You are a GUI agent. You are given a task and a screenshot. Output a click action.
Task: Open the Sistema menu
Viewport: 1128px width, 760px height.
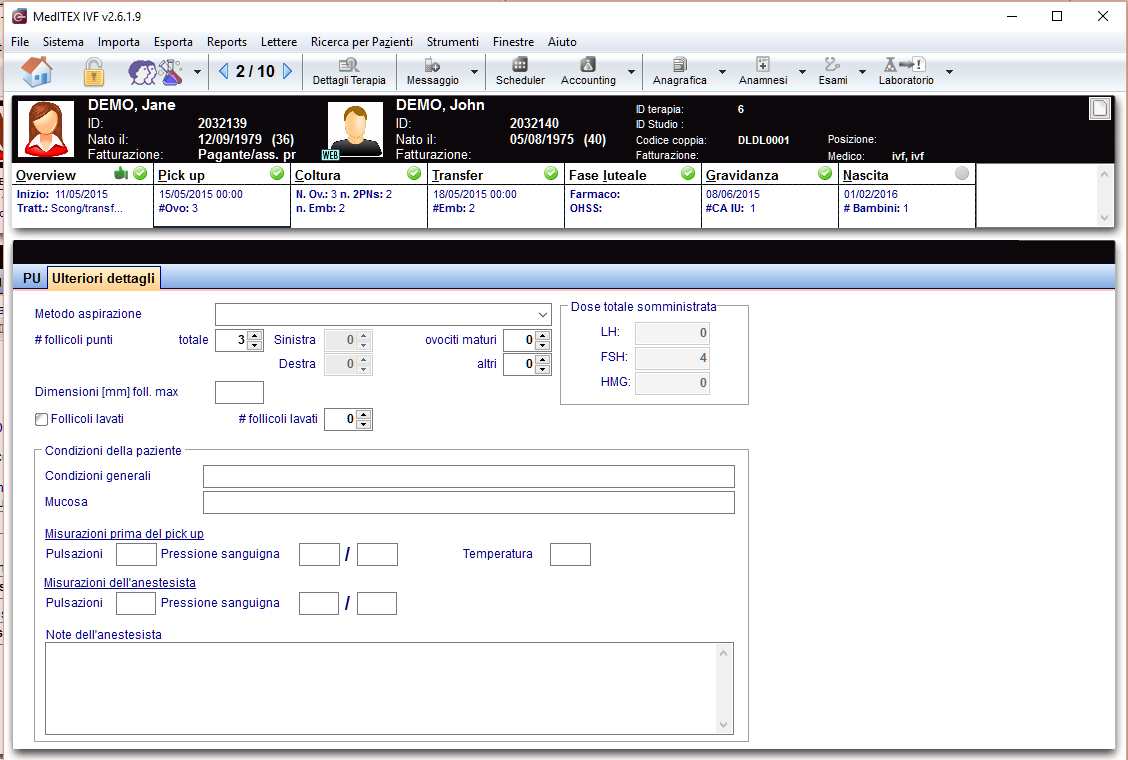(63, 42)
